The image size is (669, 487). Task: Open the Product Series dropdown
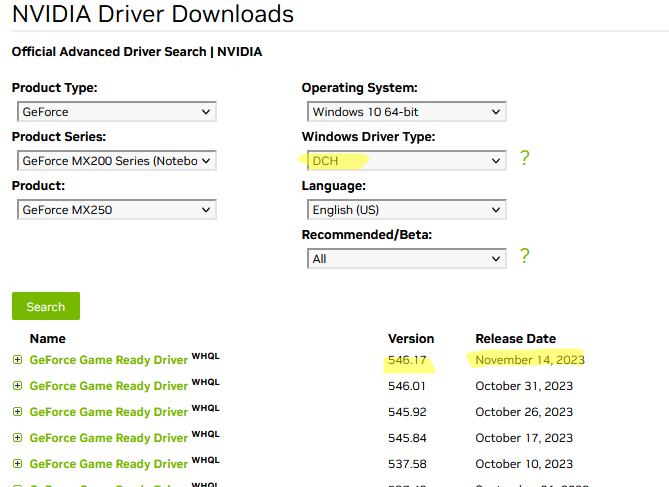pos(117,161)
